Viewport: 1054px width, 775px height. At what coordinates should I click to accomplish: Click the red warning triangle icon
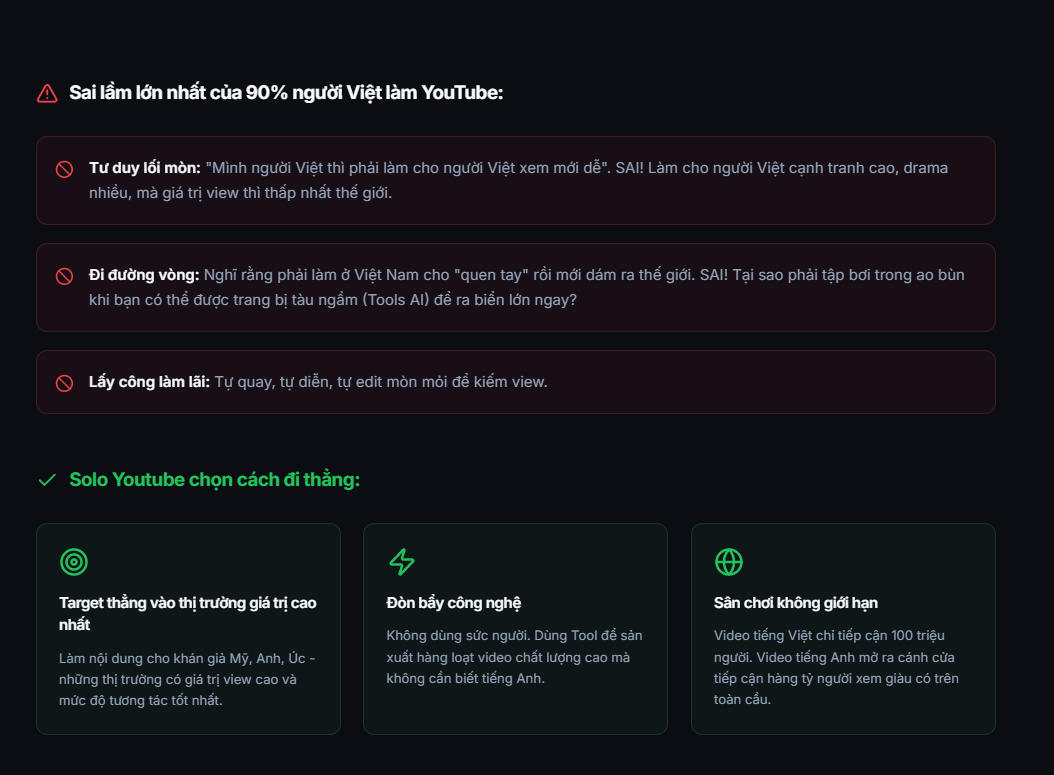tap(47, 93)
